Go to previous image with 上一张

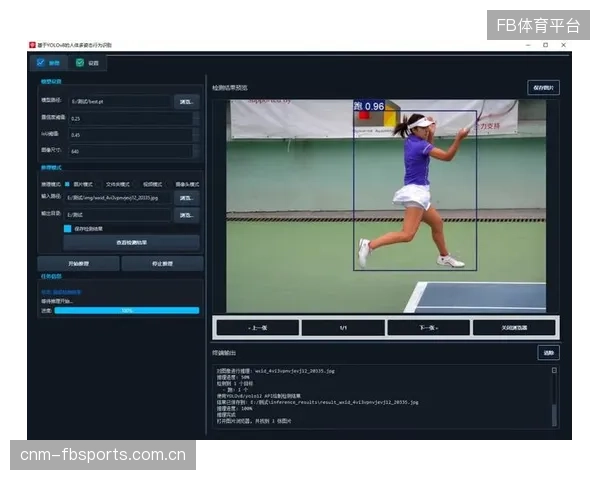[x=258, y=328]
